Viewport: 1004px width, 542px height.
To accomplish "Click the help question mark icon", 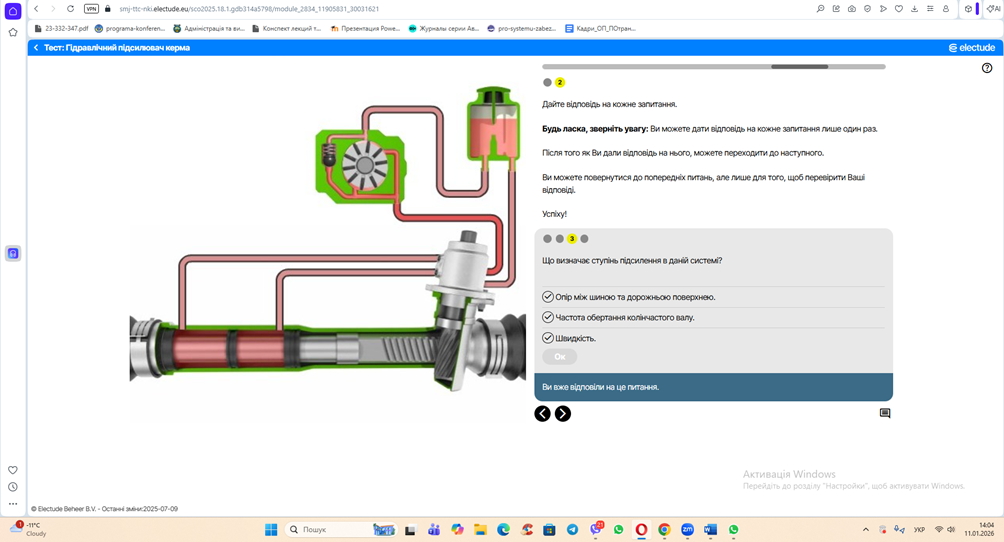I will point(987,68).
